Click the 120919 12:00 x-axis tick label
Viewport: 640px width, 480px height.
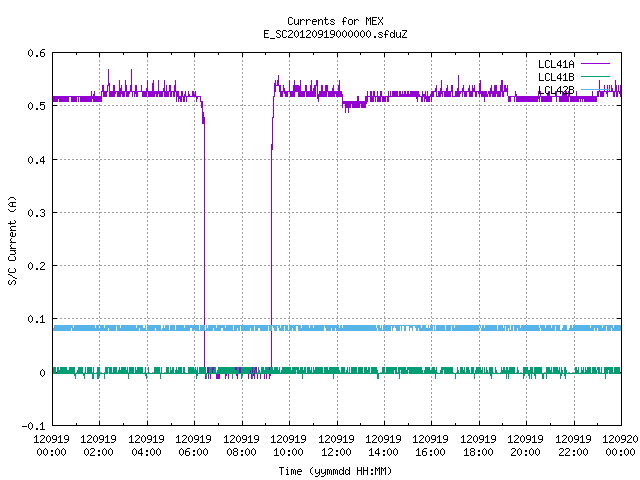pos(336,446)
